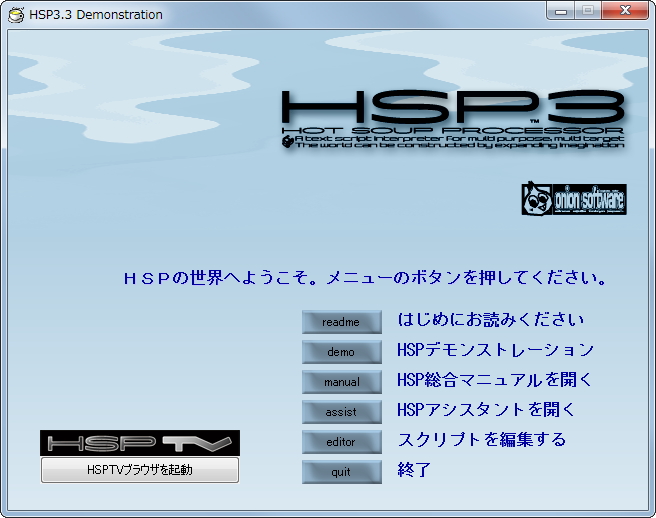This screenshot has height=518, width=656.
Task: Click the HSPアシスタントを開く label
Action: (486, 410)
